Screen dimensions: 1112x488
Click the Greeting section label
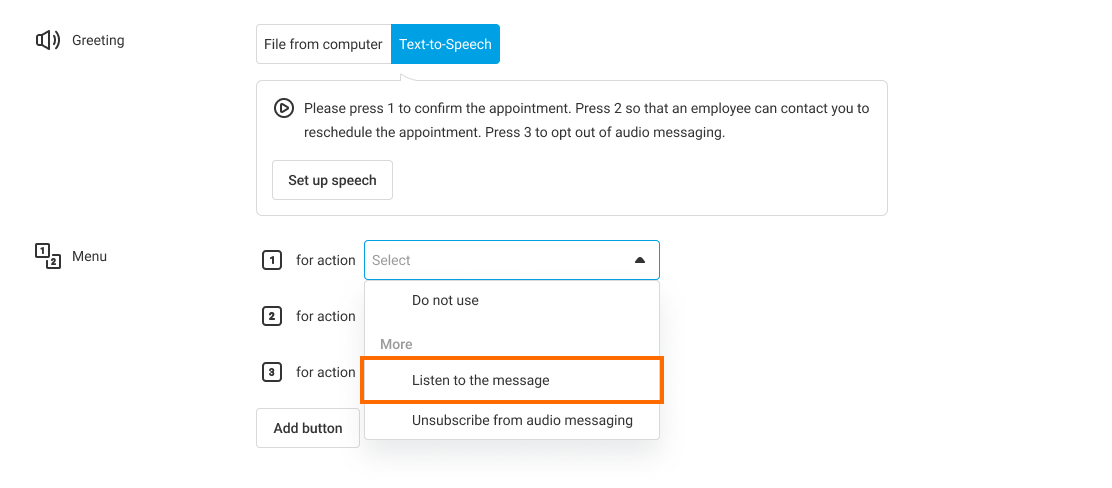pos(98,41)
